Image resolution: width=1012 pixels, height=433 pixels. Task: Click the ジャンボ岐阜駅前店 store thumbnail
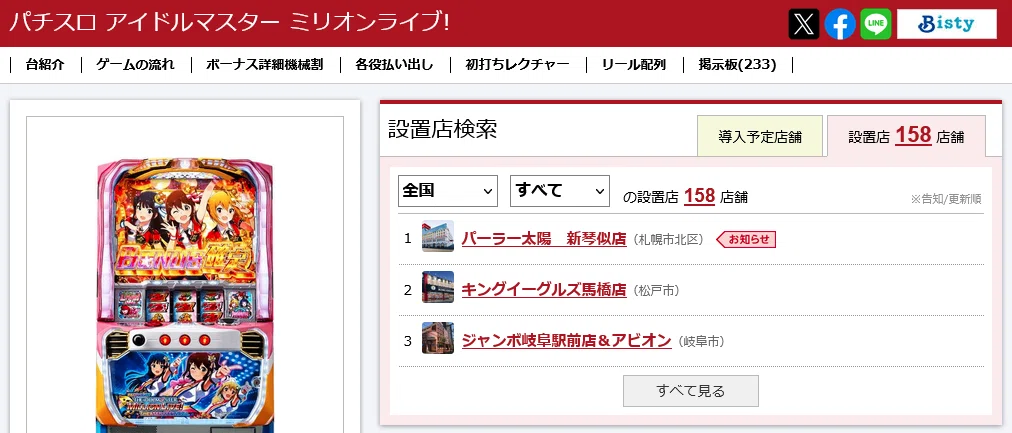(x=438, y=338)
